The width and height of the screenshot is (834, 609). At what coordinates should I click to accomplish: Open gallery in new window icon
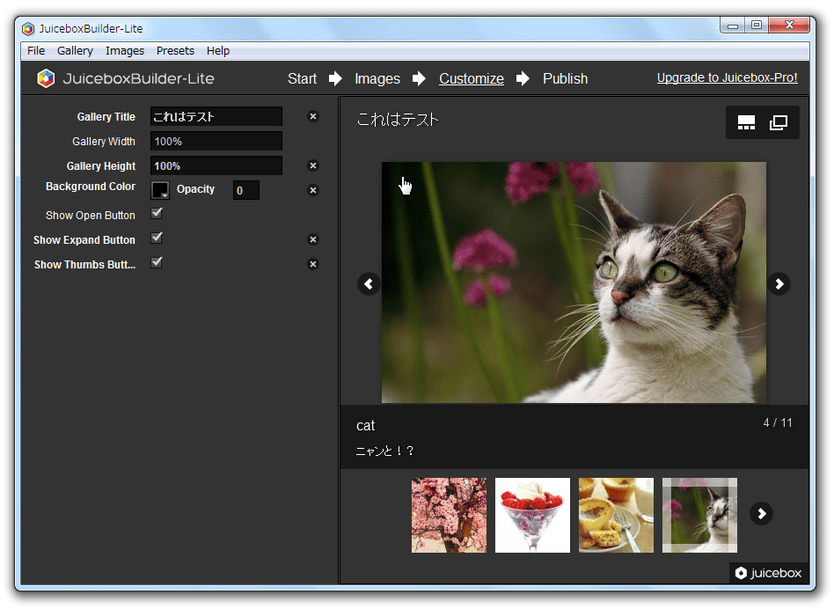pos(778,123)
